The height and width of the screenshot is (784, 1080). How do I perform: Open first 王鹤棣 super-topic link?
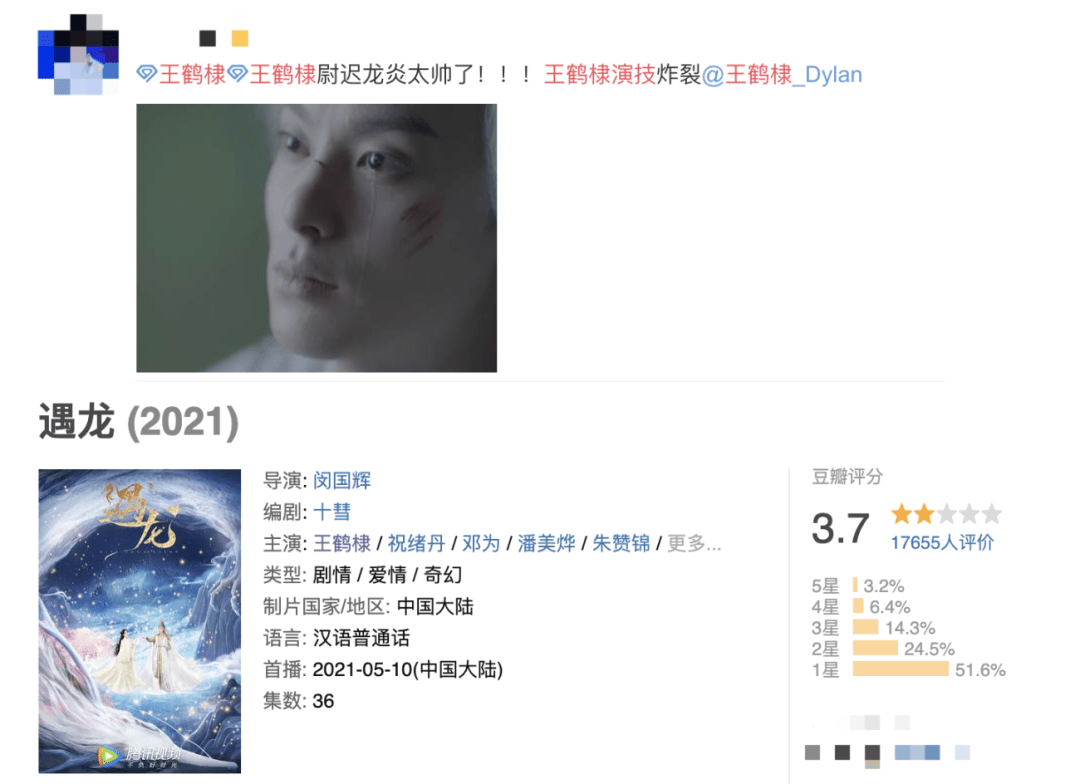(x=192, y=74)
